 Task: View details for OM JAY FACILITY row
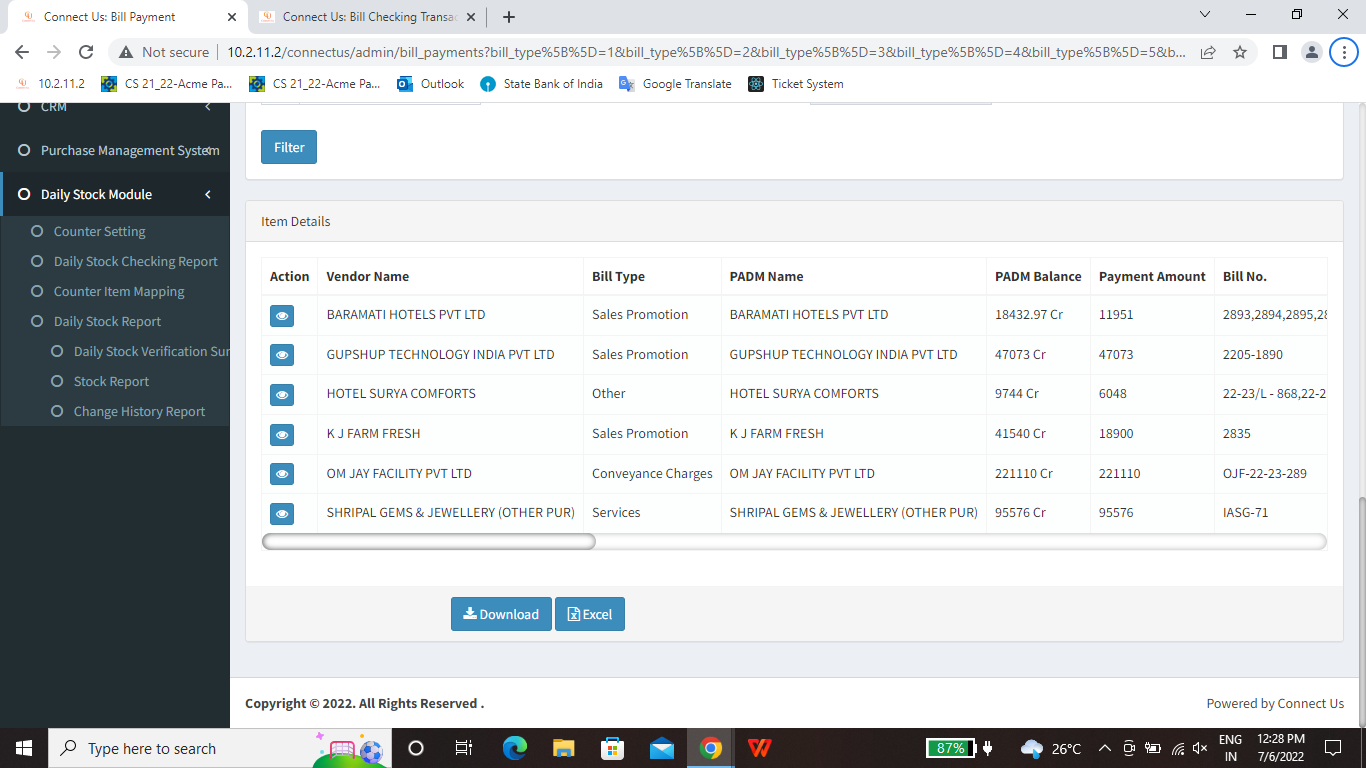click(x=282, y=474)
